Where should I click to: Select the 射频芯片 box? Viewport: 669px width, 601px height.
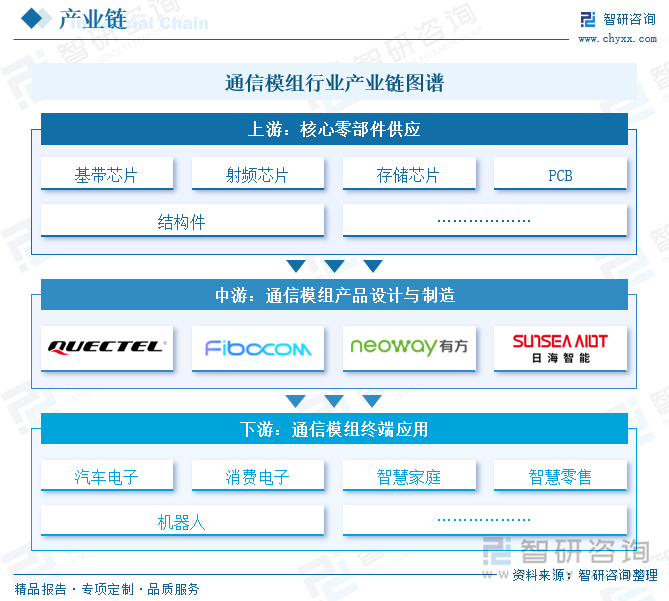(x=258, y=173)
